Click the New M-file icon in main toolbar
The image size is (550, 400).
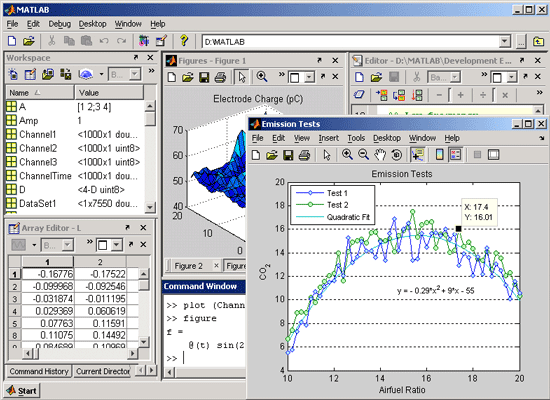[x=12, y=41]
